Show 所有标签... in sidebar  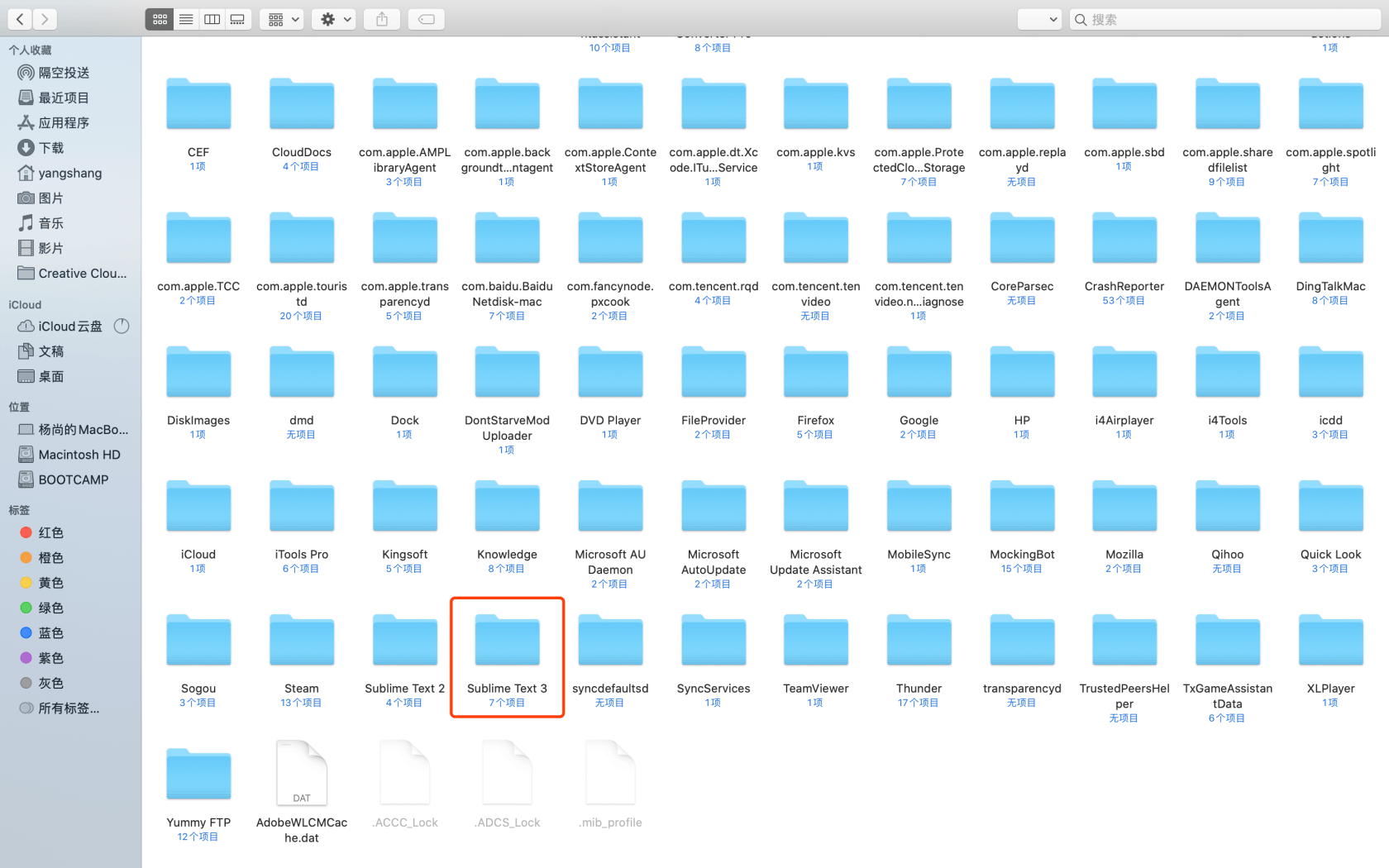click(60, 708)
